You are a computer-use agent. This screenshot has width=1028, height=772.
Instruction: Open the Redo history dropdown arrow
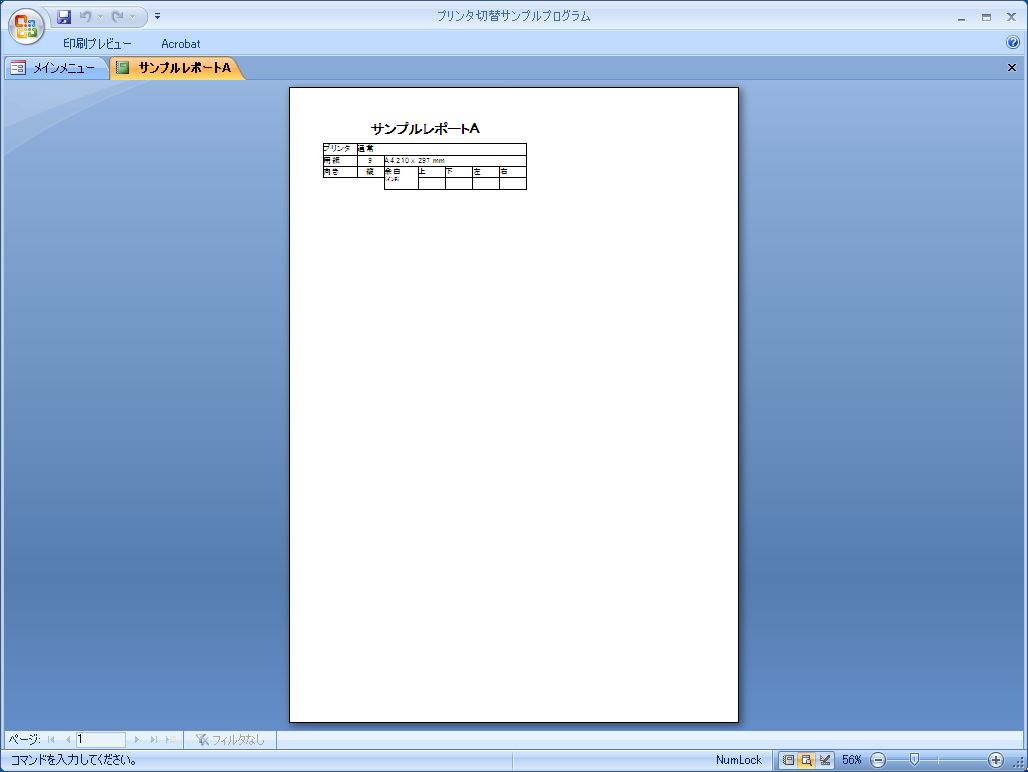pyautogui.click(x=132, y=17)
